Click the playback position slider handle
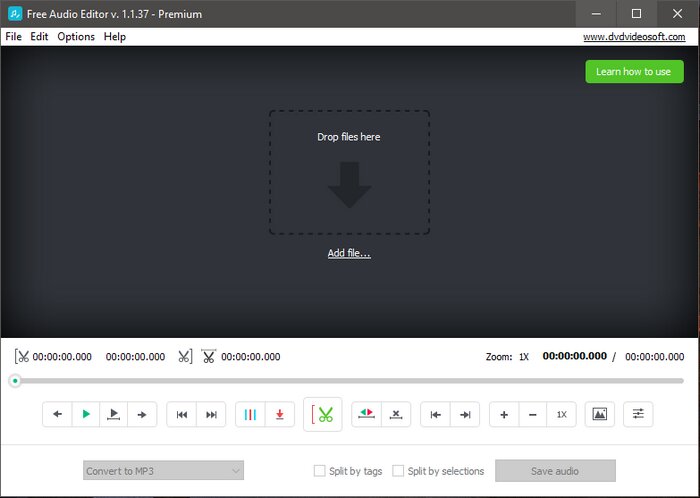Image resolution: width=700 pixels, height=498 pixels. pos(15,381)
